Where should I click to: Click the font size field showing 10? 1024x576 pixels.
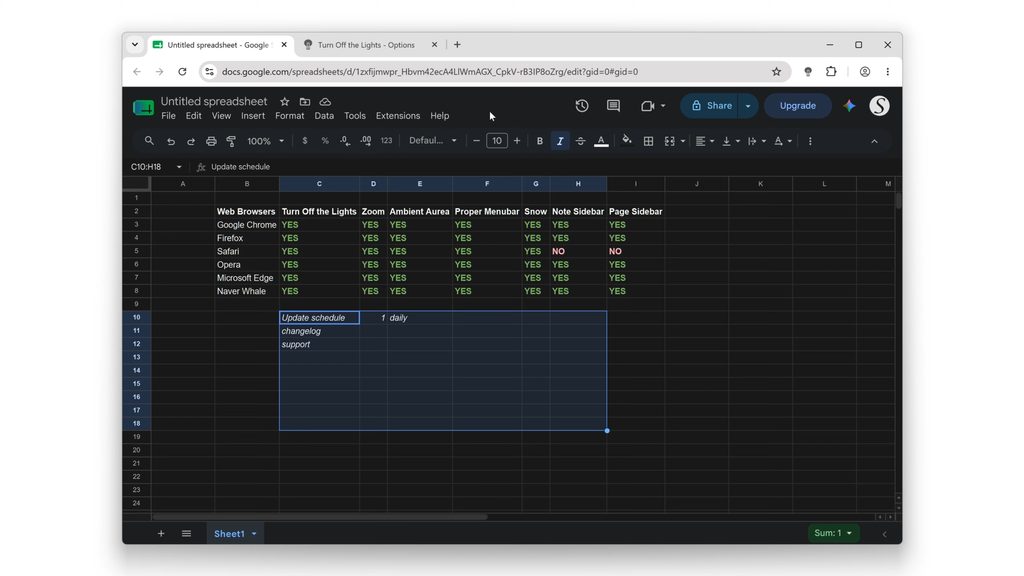tap(496, 141)
